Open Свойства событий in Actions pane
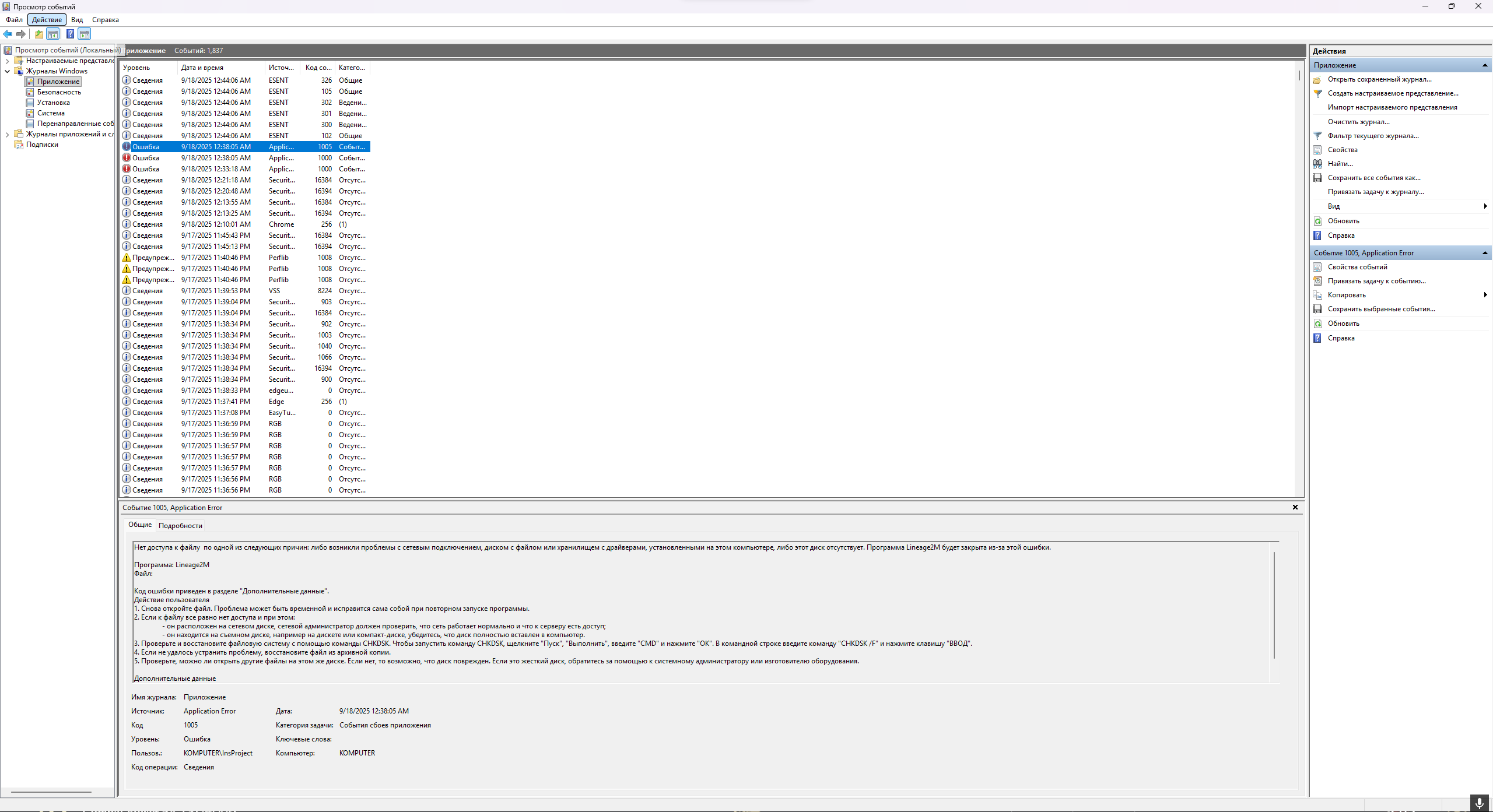 pyautogui.click(x=1357, y=267)
